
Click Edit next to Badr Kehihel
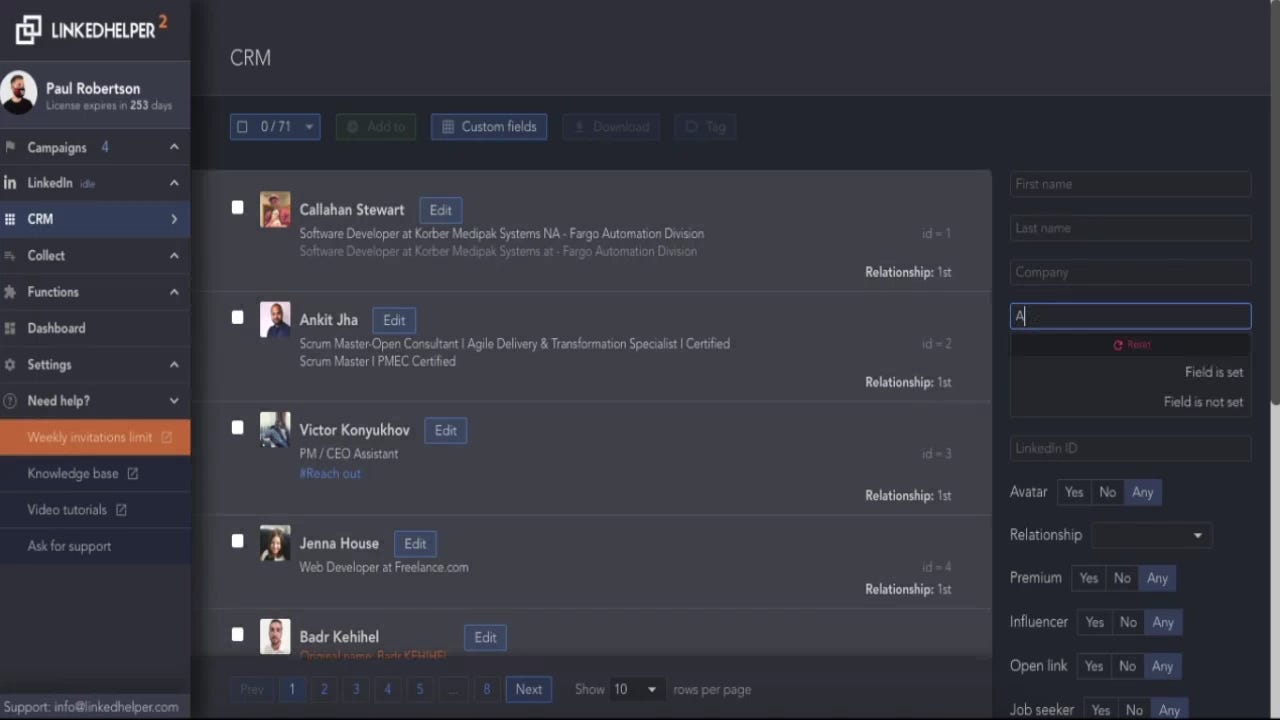tap(485, 637)
